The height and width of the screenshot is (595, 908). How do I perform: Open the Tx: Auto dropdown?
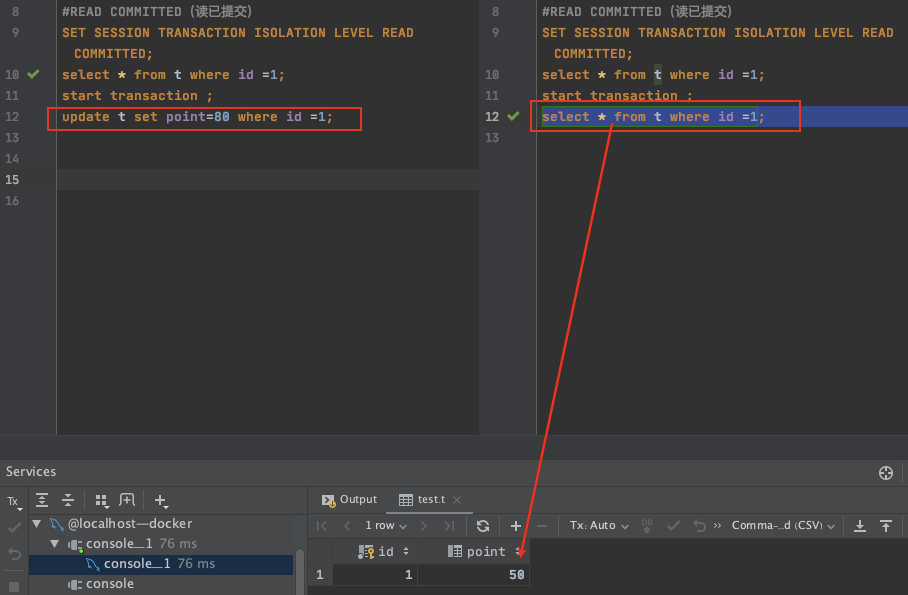599,525
